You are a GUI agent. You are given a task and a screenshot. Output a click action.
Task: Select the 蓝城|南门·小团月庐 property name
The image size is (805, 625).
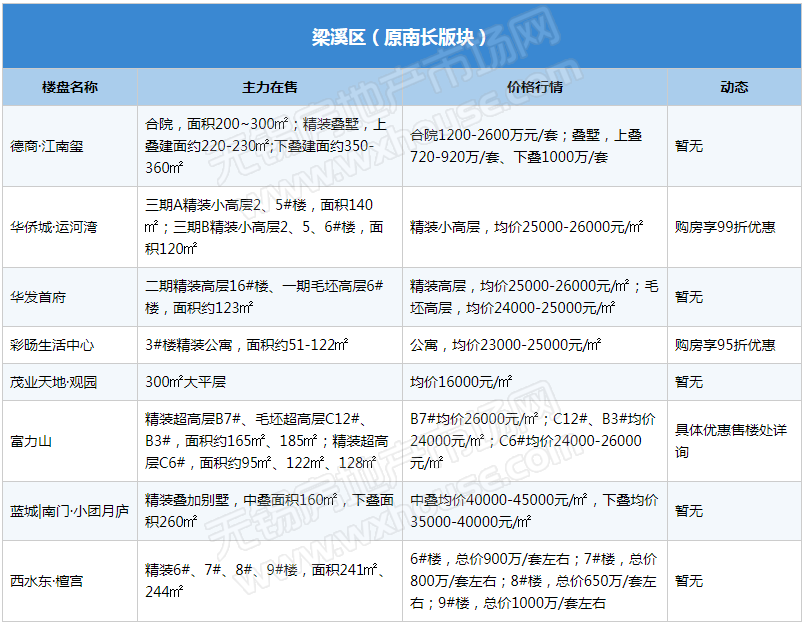tap(69, 511)
